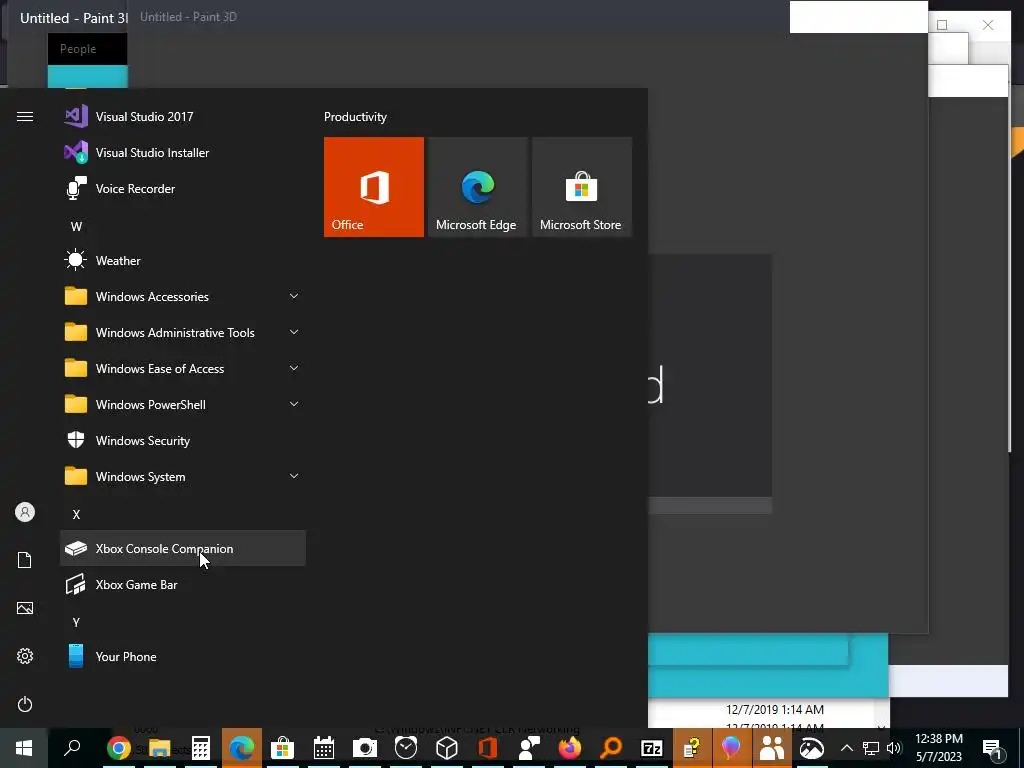Click the Office tile

[374, 187]
